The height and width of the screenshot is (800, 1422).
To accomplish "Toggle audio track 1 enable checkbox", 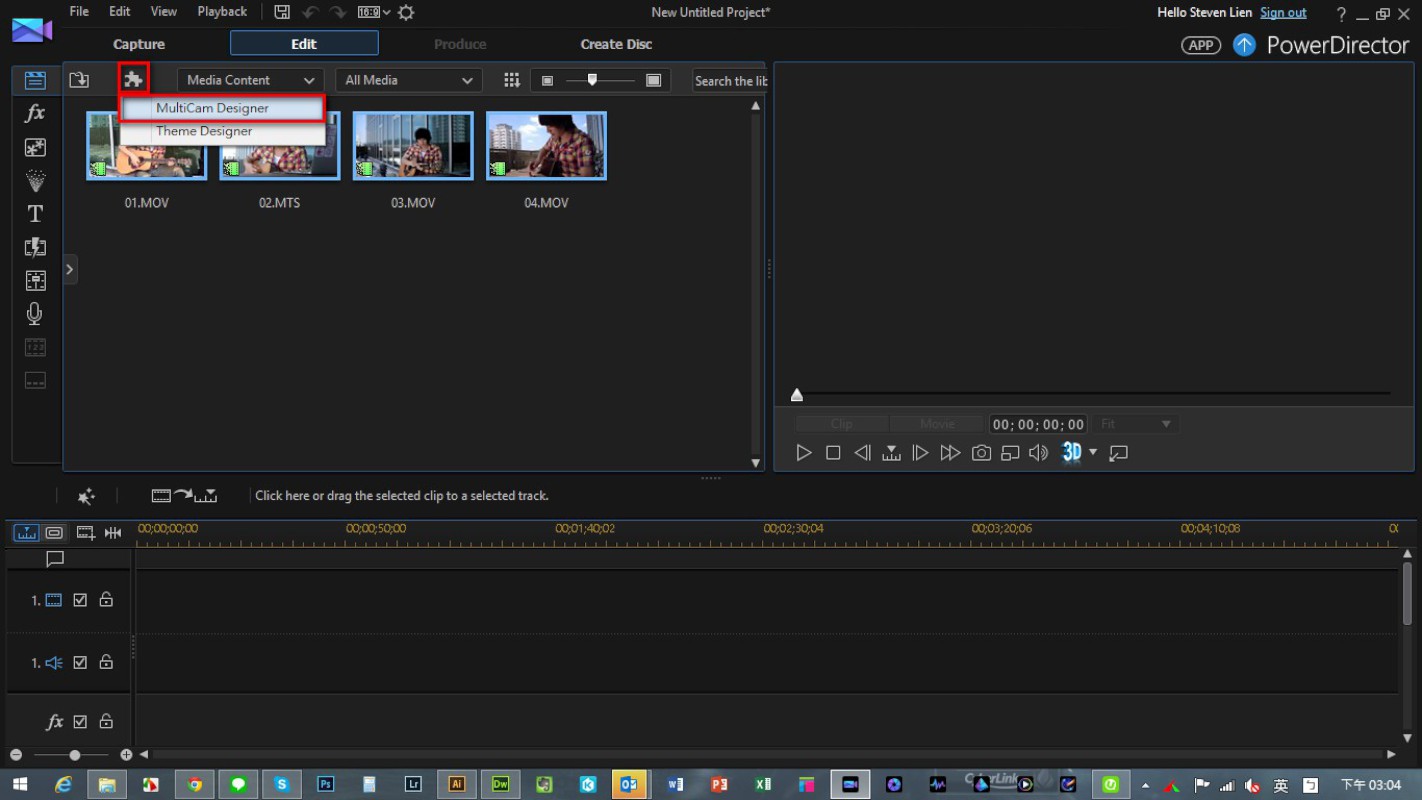I will [80, 662].
